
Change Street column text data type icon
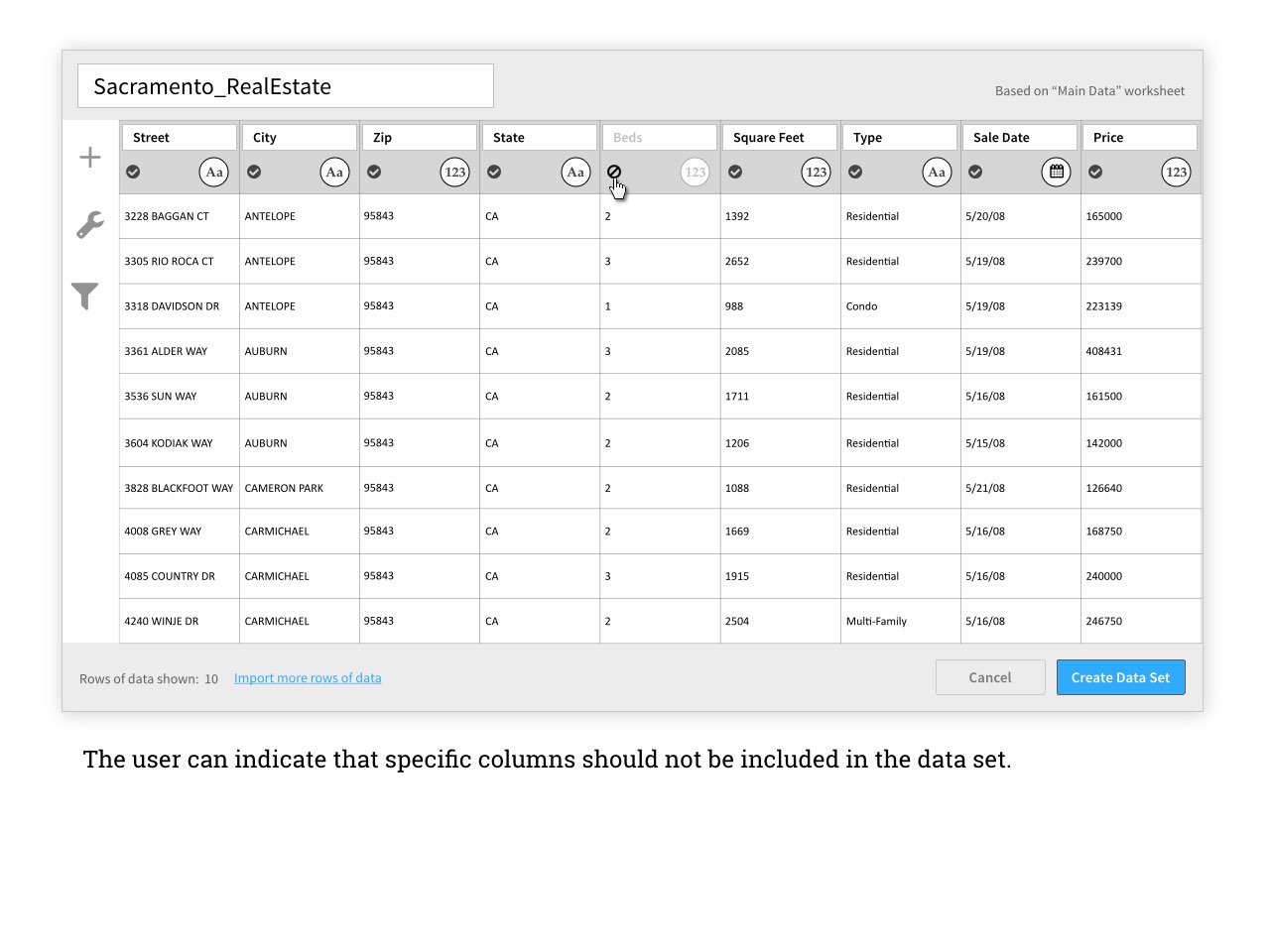pos(214,173)
